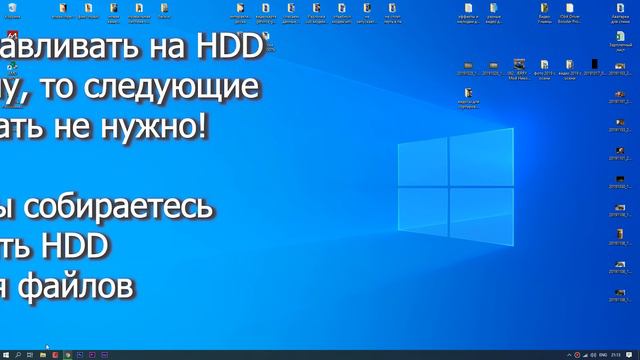640x360 pixels.
Task: Open the Windows Start menu
Action: pyautogui.click(x=6, y=355)
